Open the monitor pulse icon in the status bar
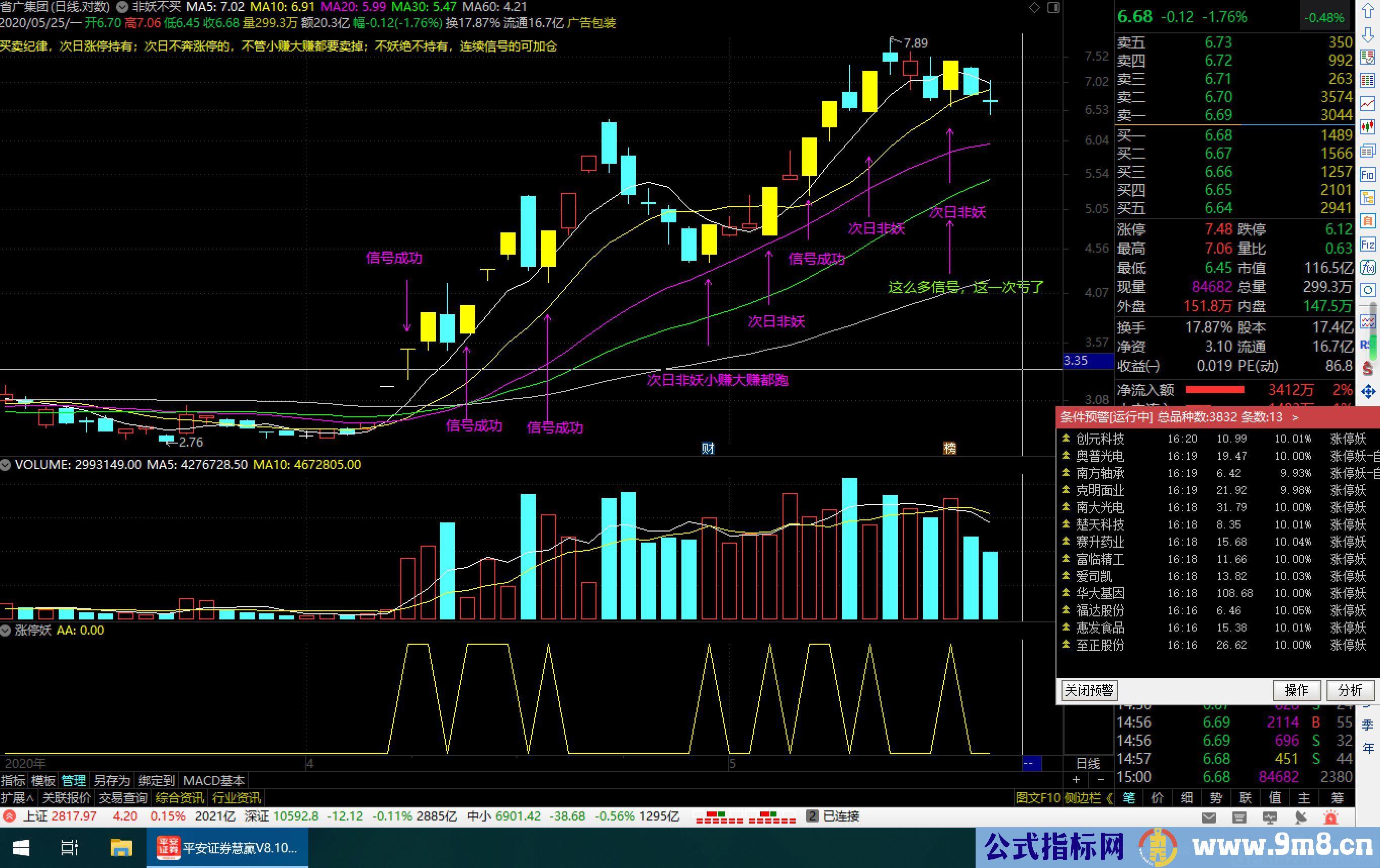 [x=1269, y=817]
